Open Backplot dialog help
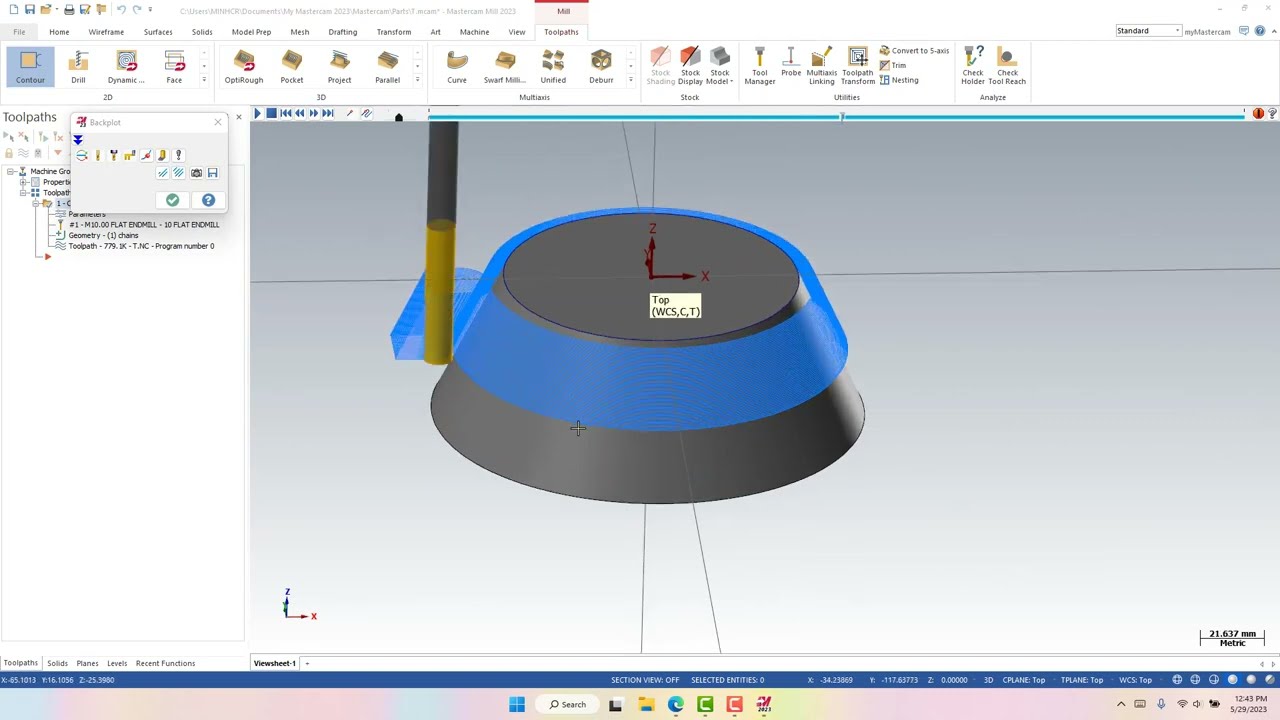The image size is (1280, 720). click(x=208, y=200)
